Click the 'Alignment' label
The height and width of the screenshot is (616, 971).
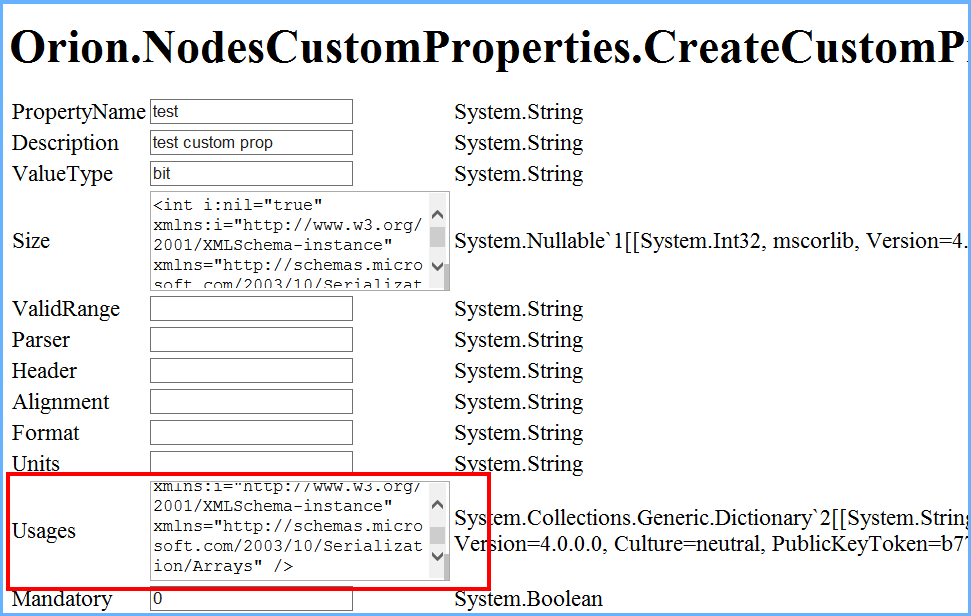click(x=61, y=402)
